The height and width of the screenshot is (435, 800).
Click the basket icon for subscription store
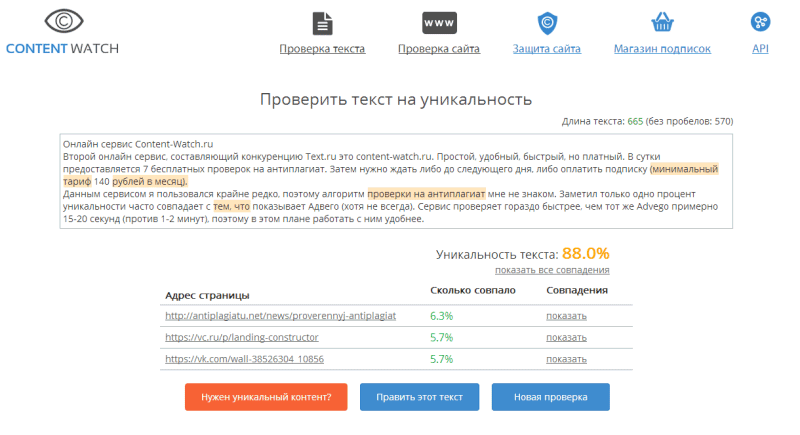click(661, 22)
